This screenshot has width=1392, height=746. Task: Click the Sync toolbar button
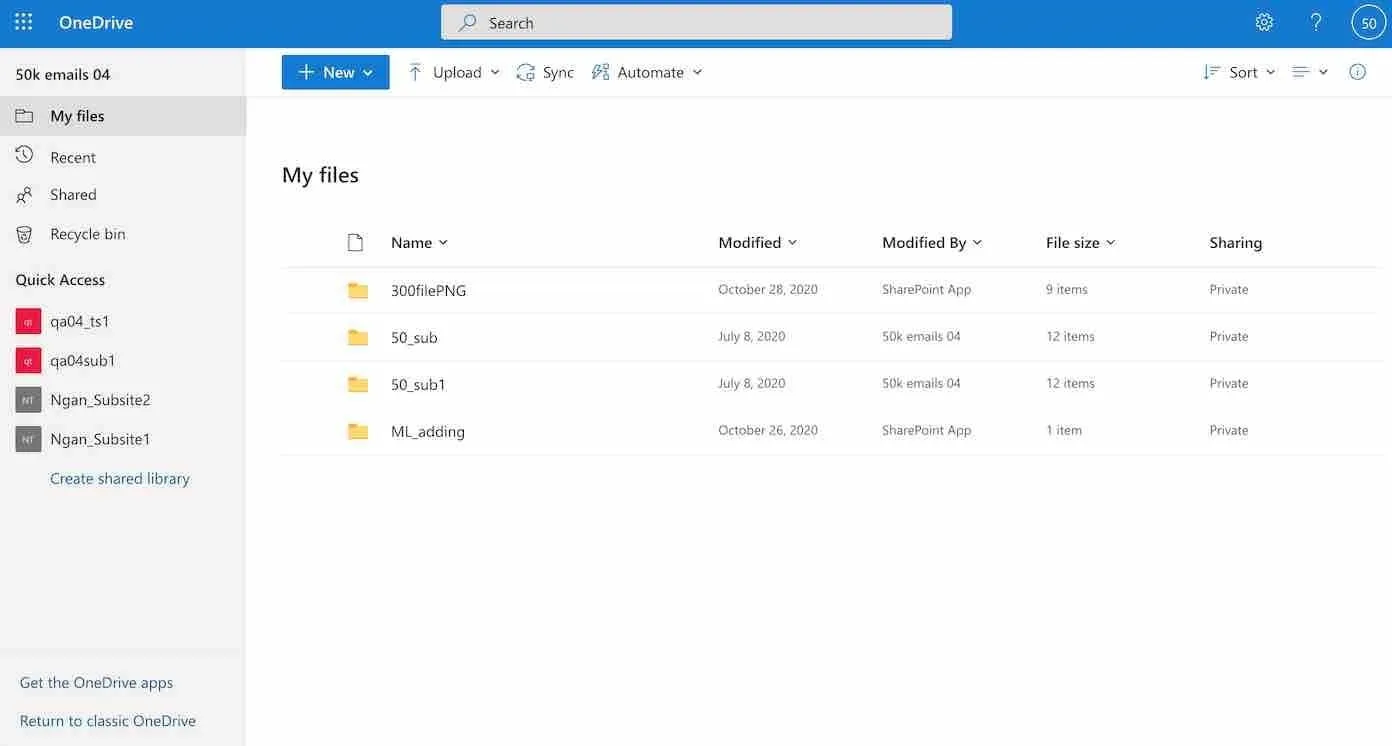[545, 72]
